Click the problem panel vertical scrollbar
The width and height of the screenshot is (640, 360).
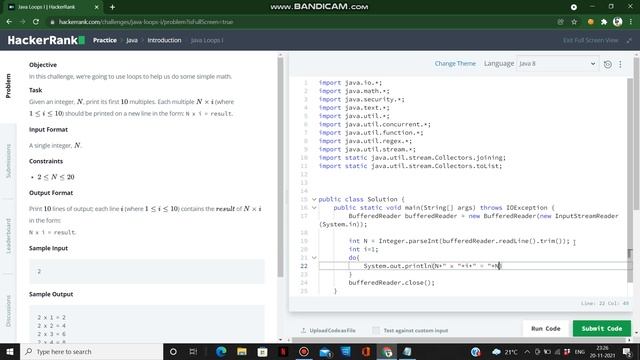(x=280, y=167)
